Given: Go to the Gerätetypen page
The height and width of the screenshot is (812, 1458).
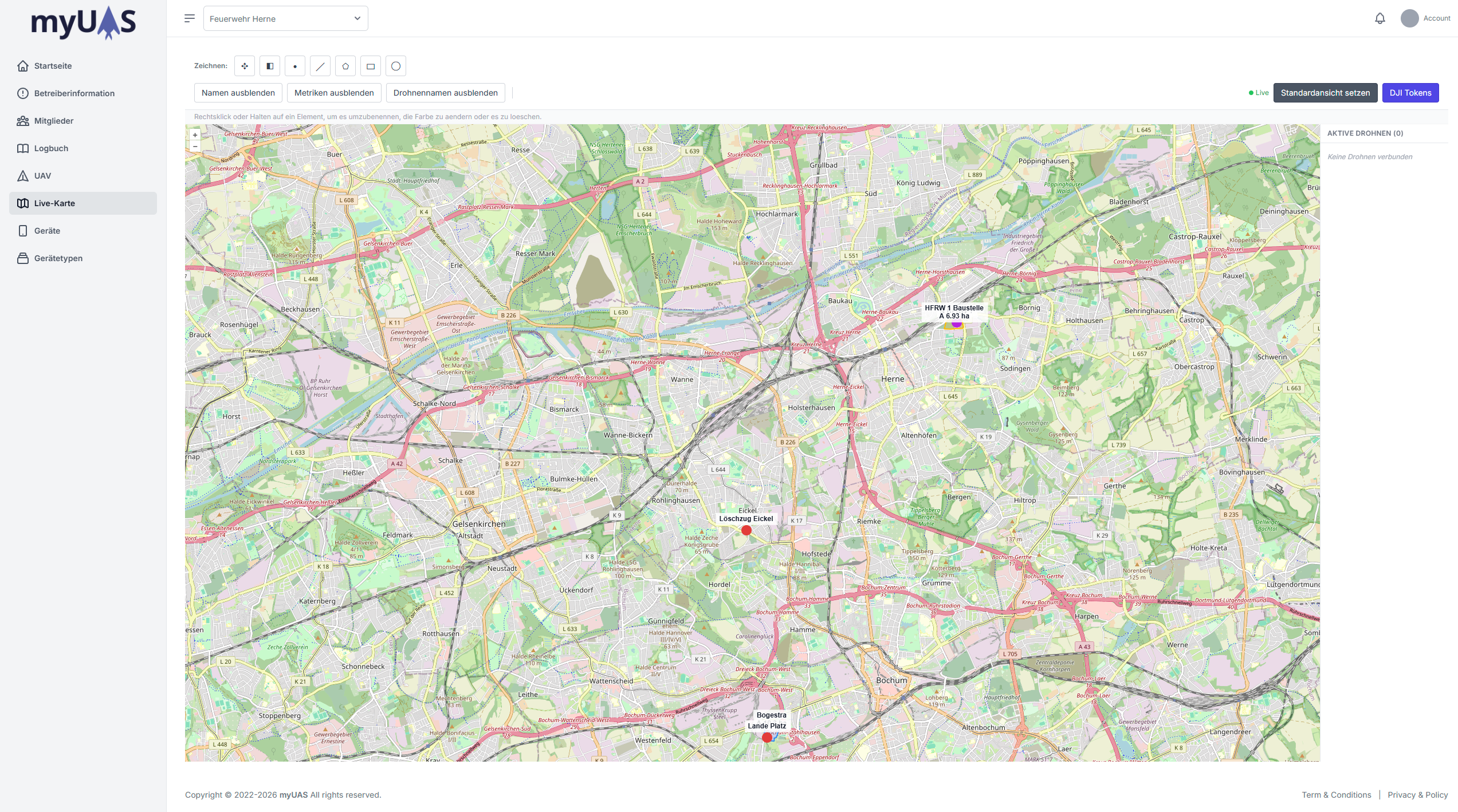Looking at the screenshot, I should [58, 258].
